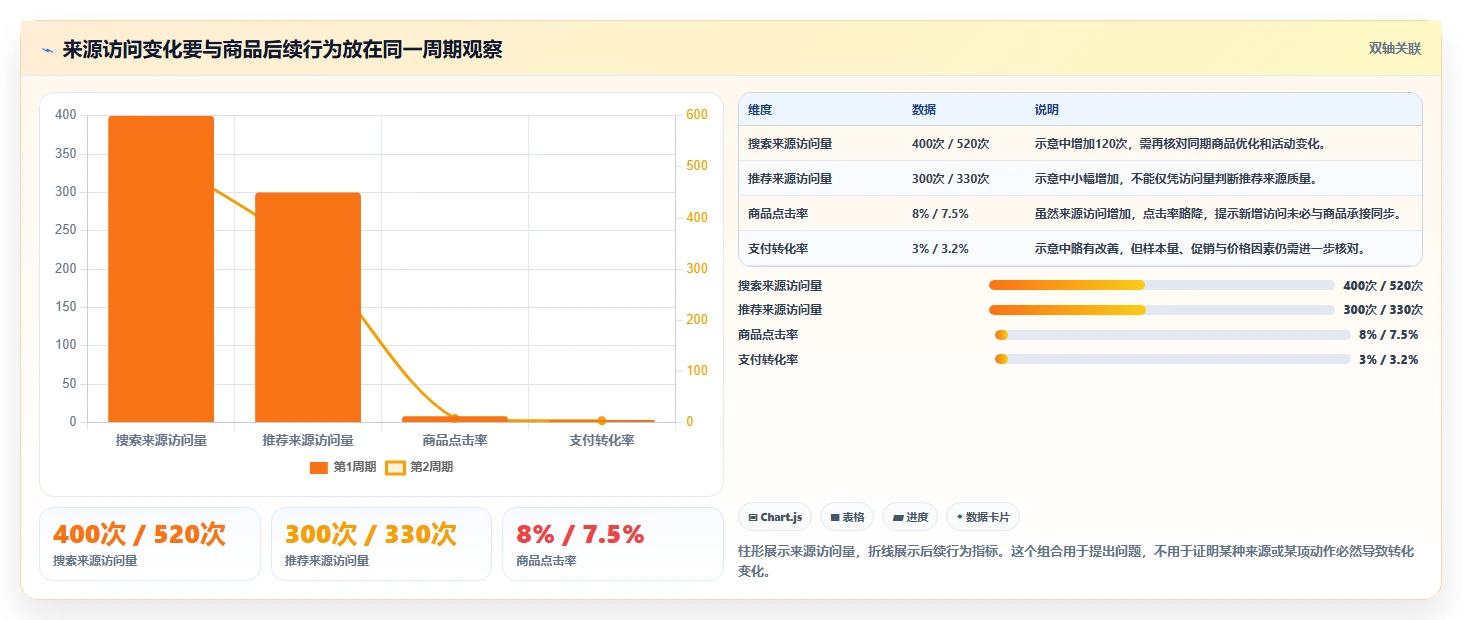Click the note starting 示意中增加120次
1462x620 pixels.
click(x=1180, y=144)
